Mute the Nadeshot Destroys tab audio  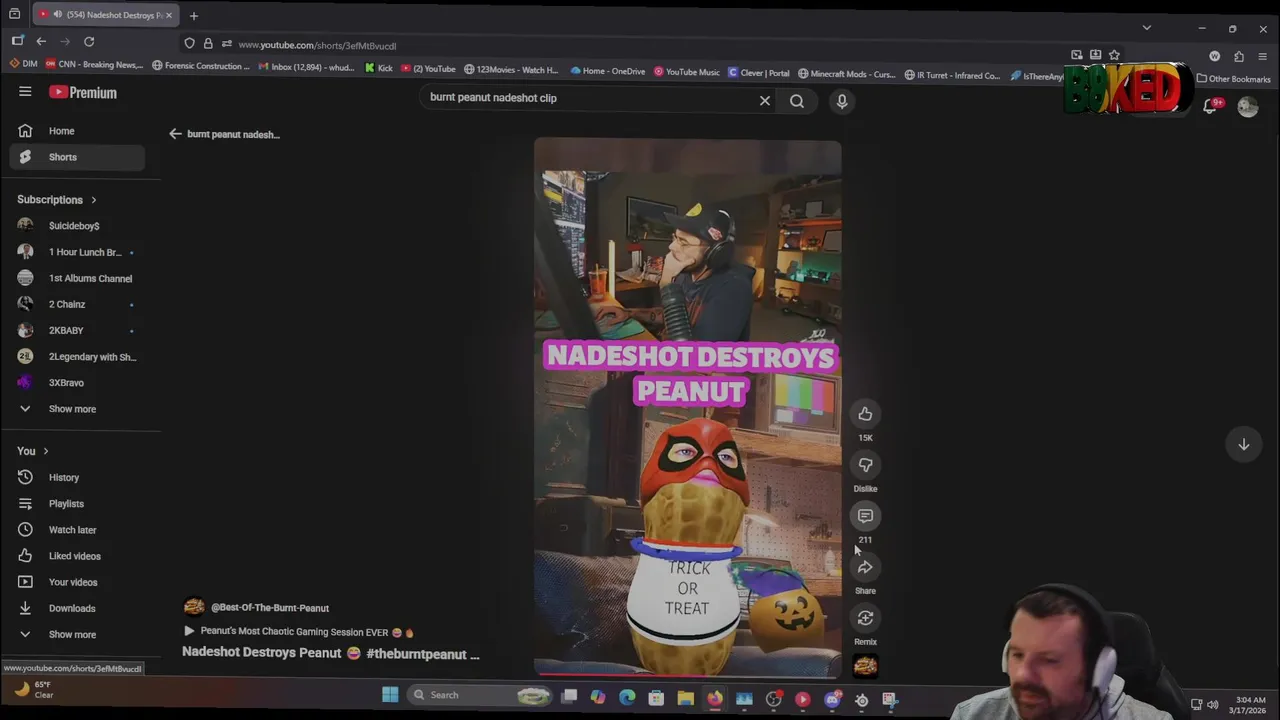[x=58, y=14]
